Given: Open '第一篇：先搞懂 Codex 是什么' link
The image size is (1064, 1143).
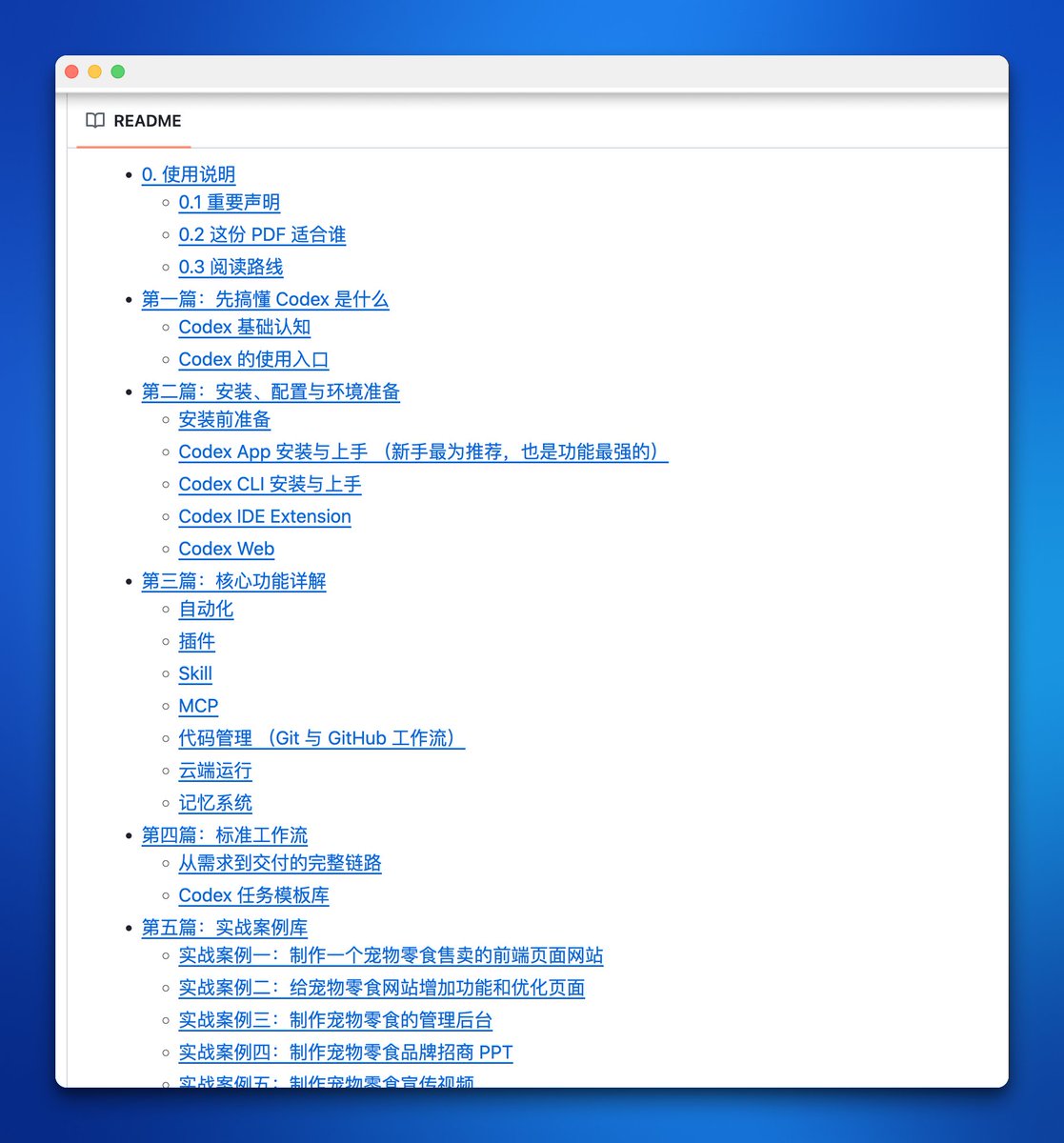Looking at the screenshot, I should (265, 299).
